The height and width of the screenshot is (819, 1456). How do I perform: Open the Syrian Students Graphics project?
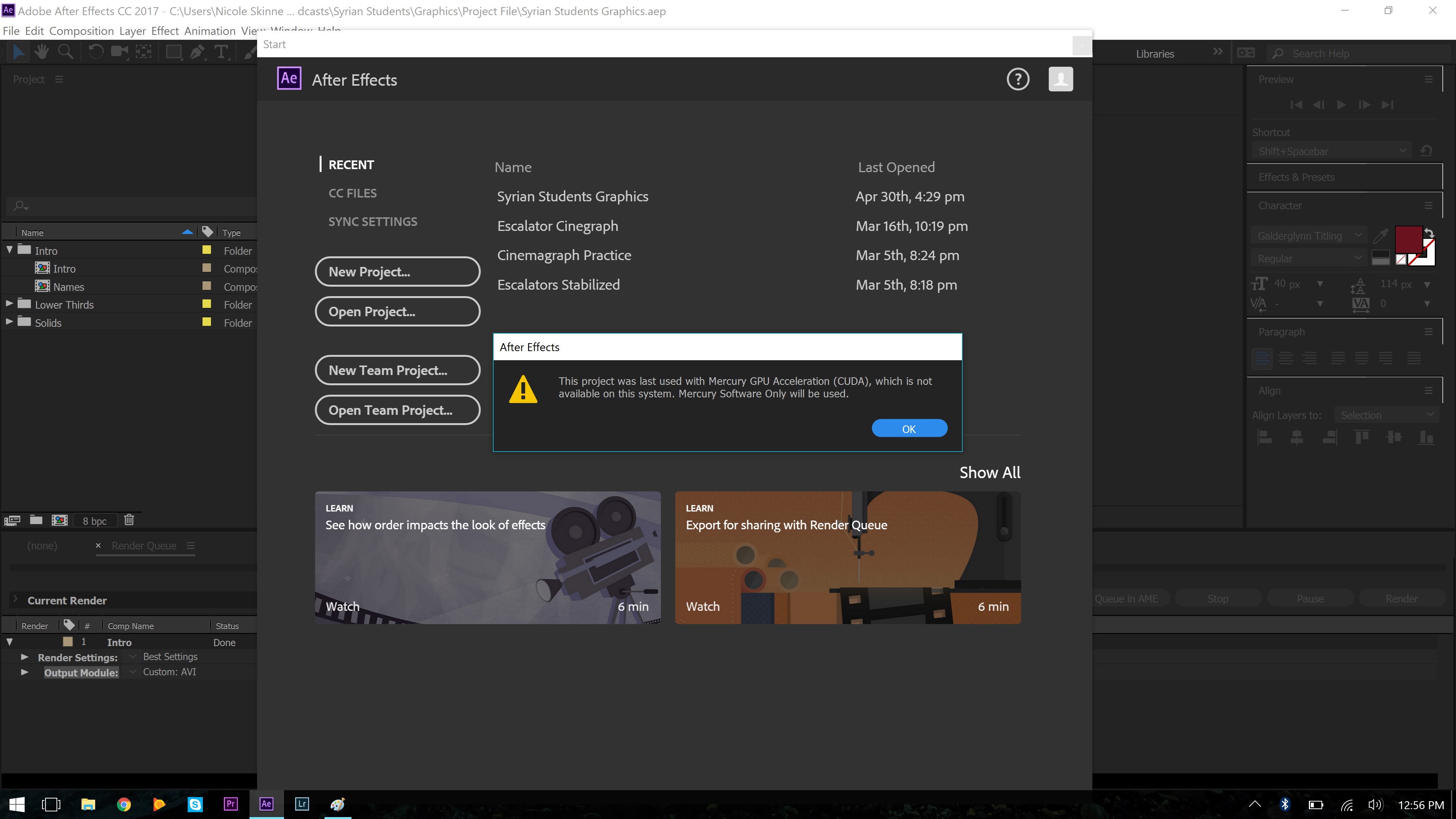pos(572,196)
